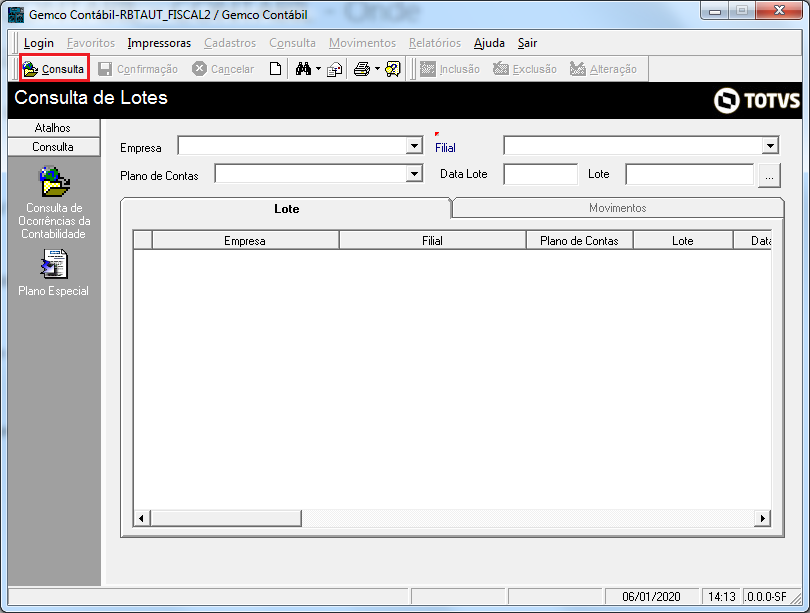Screen dimensions: 810x613
Task: Switch to the Movimentos tab
Action: (618, 208)
